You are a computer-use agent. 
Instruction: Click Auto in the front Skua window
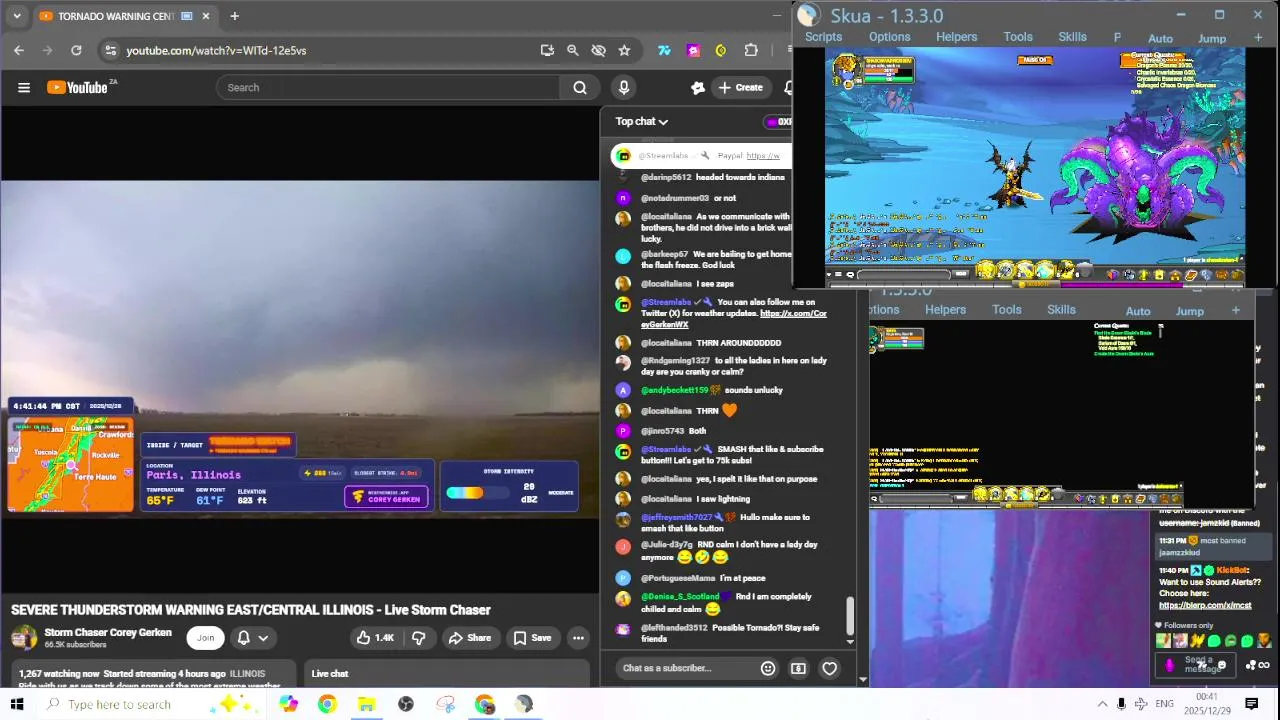tap(1160, 38)
